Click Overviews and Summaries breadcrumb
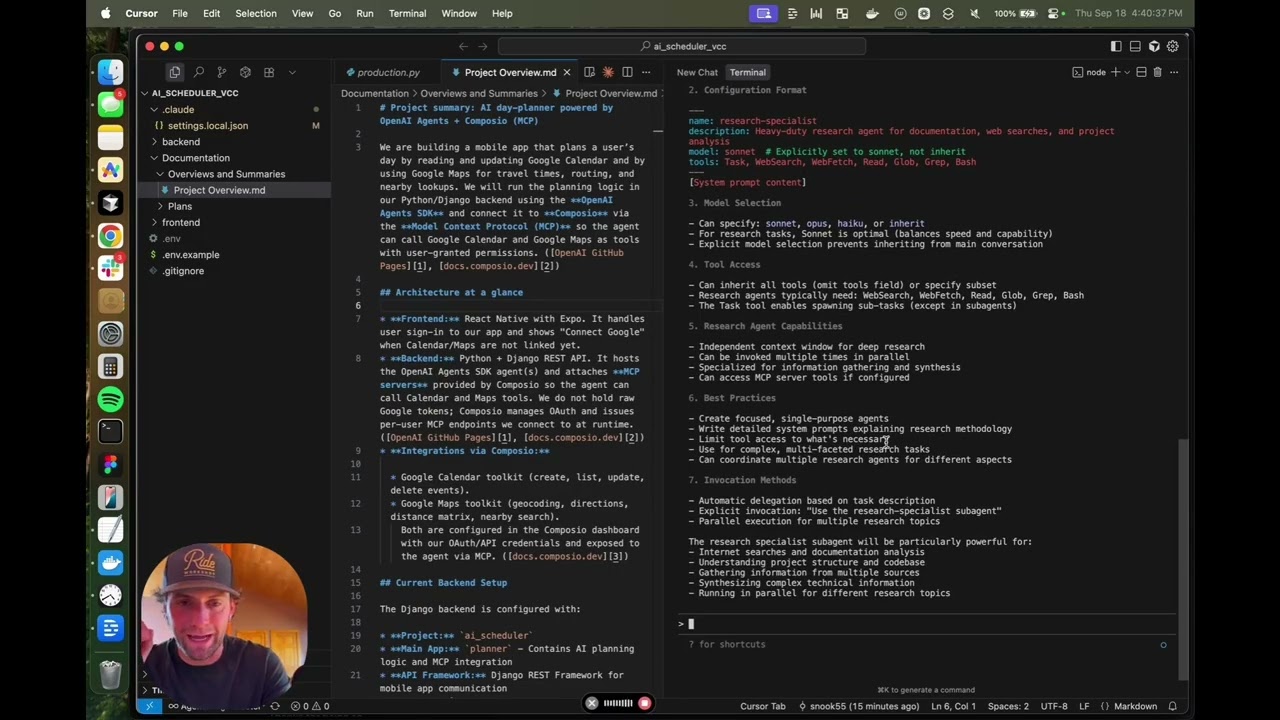 click(479, 93)
